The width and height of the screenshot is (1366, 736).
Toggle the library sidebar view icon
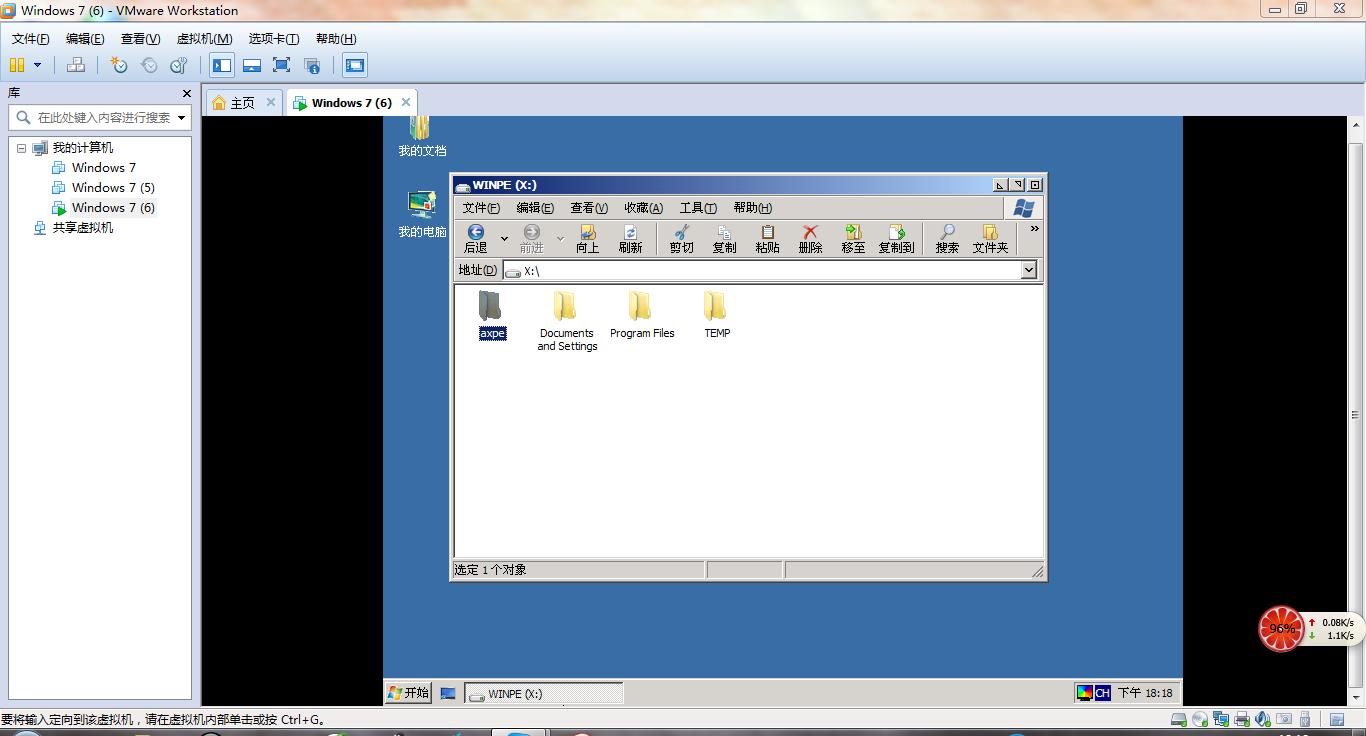coord(222,65)
